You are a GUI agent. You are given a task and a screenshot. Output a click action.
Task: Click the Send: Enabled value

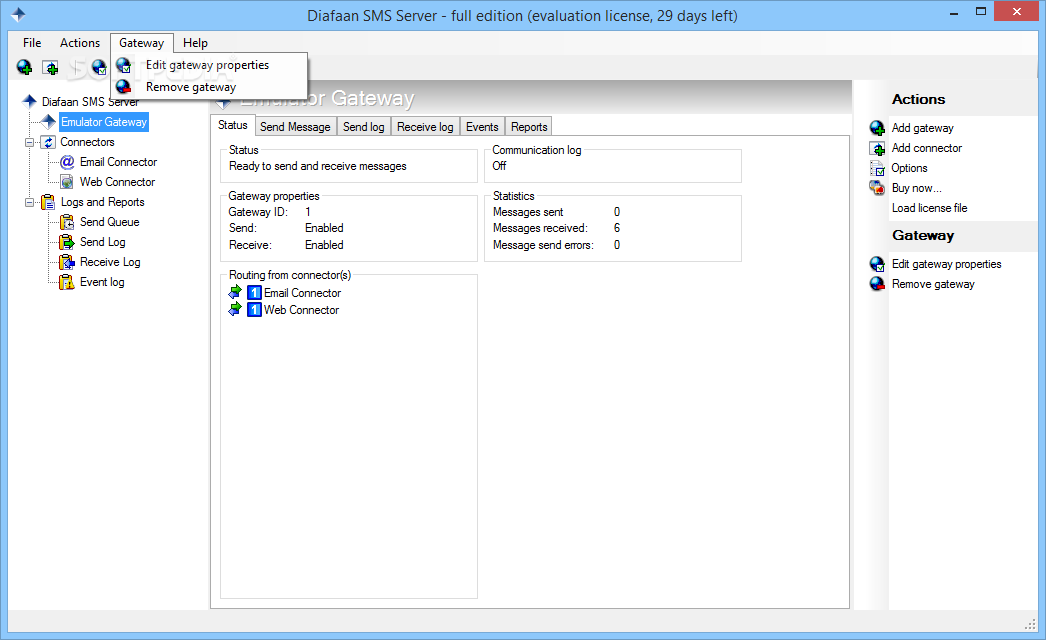(x=324, y=228)
